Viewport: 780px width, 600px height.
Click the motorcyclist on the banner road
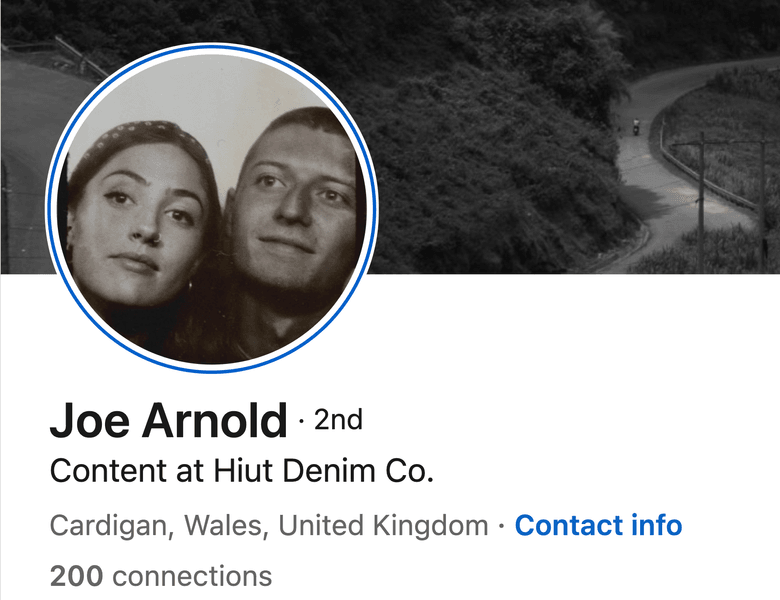coord(636,126)
